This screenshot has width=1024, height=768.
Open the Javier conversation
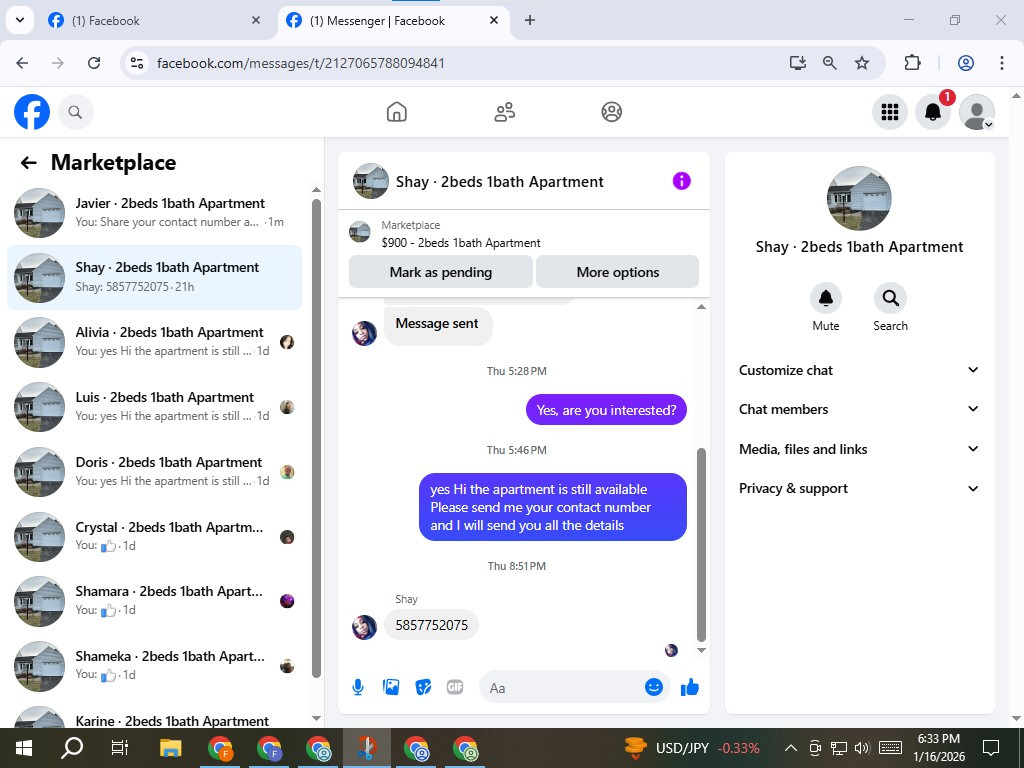(154, 213)
